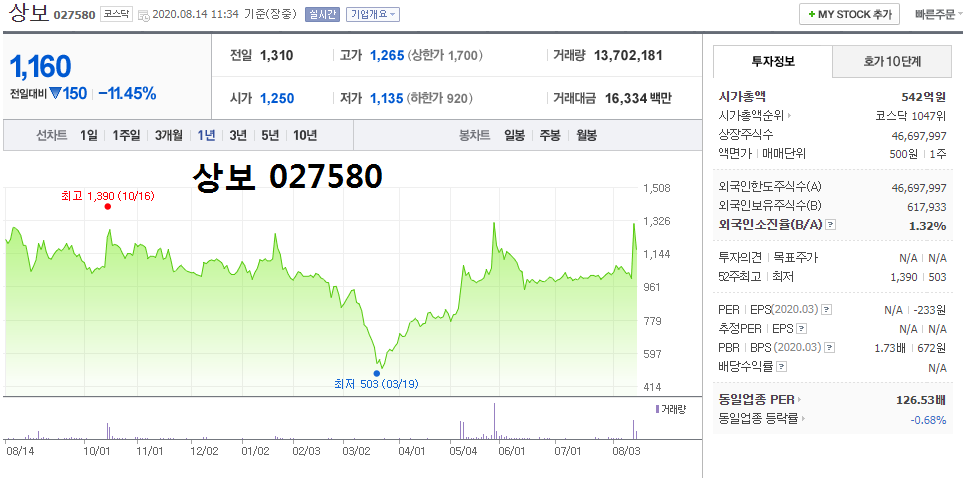Open 동일업종 등락률 link
The image size is (968, 478).
tap(762, 419)
